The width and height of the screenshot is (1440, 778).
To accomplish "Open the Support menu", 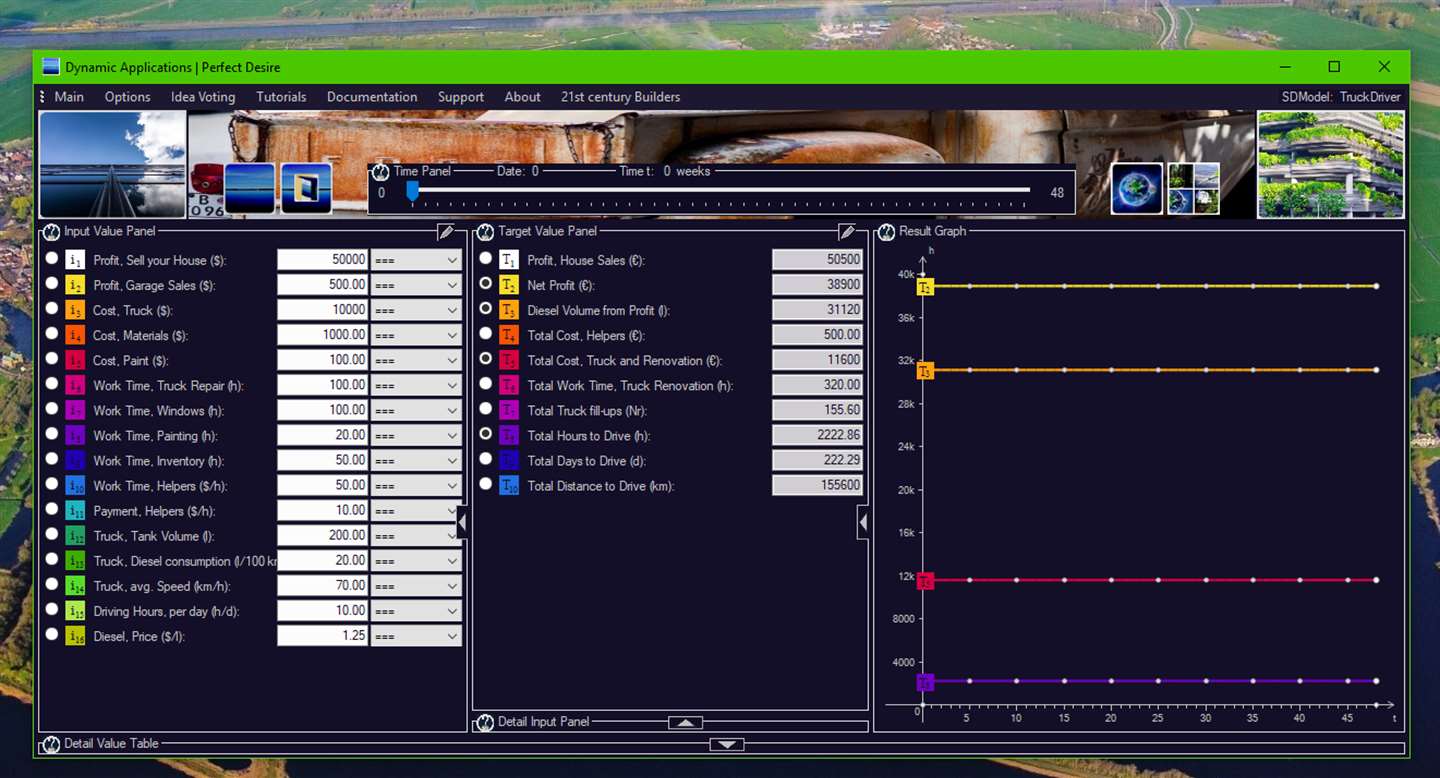I will tap(461, 97).
